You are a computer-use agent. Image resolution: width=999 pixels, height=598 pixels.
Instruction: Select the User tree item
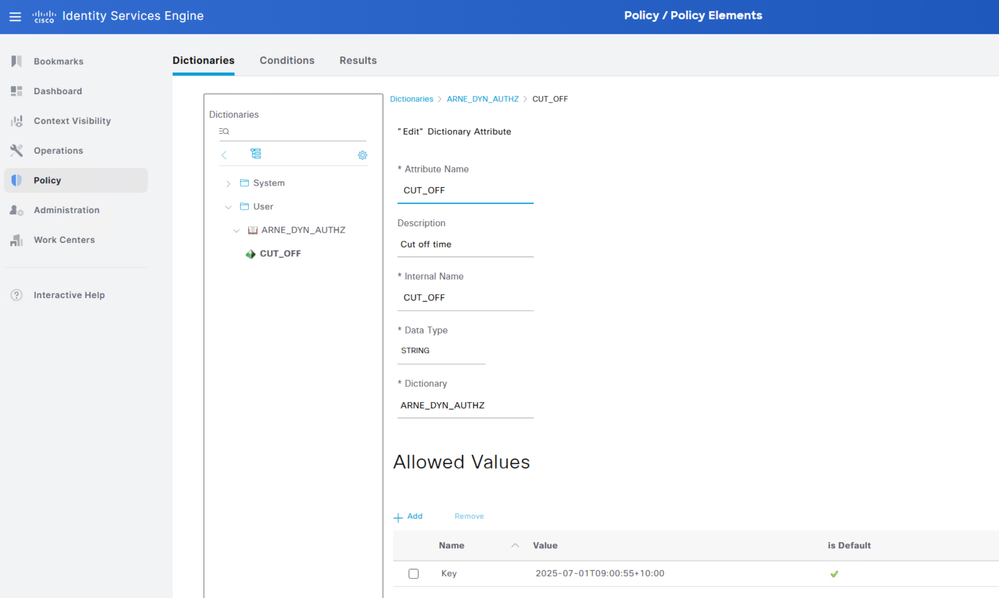point(263,206)
